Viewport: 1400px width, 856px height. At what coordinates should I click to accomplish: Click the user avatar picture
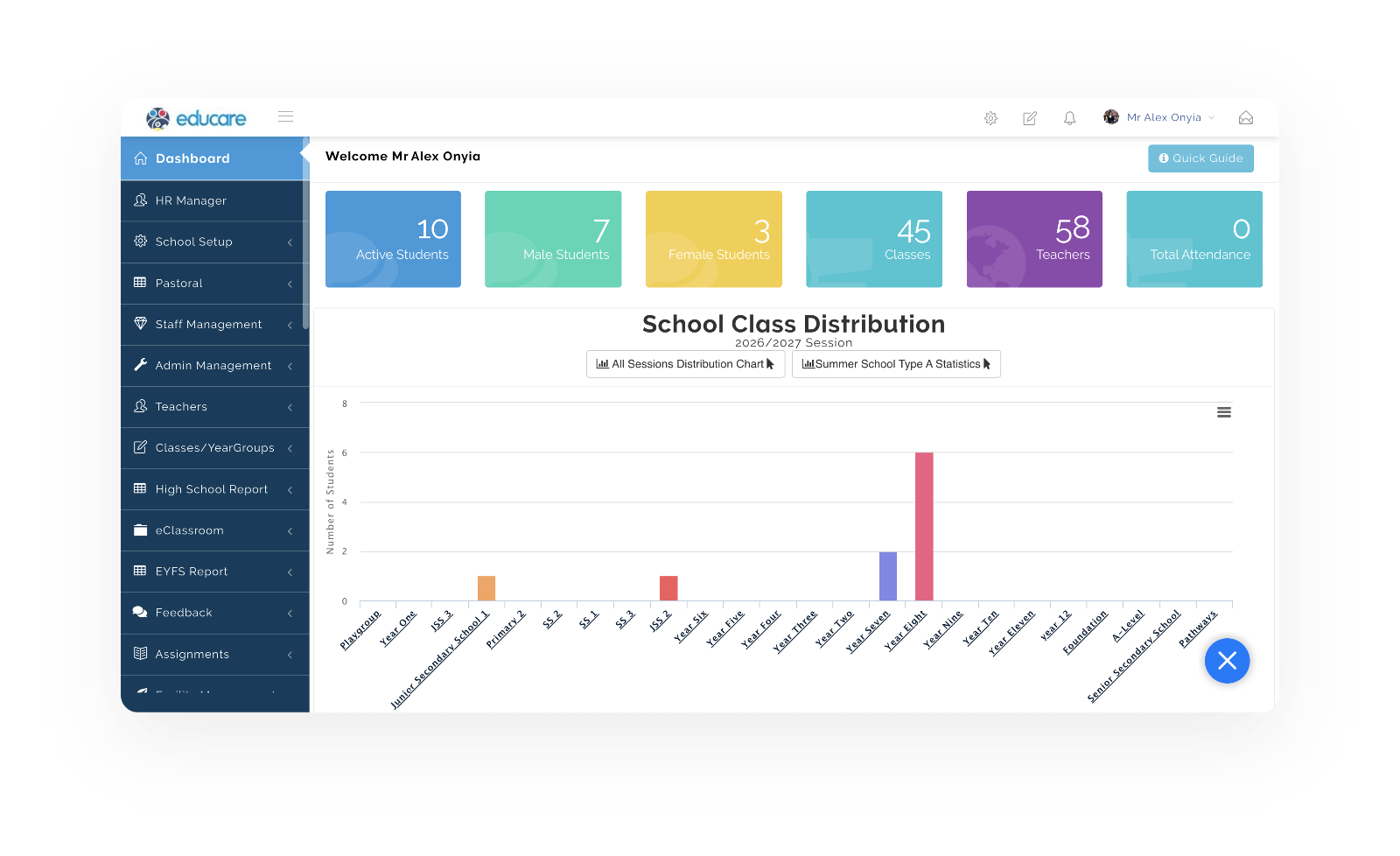click(1111, 117)
